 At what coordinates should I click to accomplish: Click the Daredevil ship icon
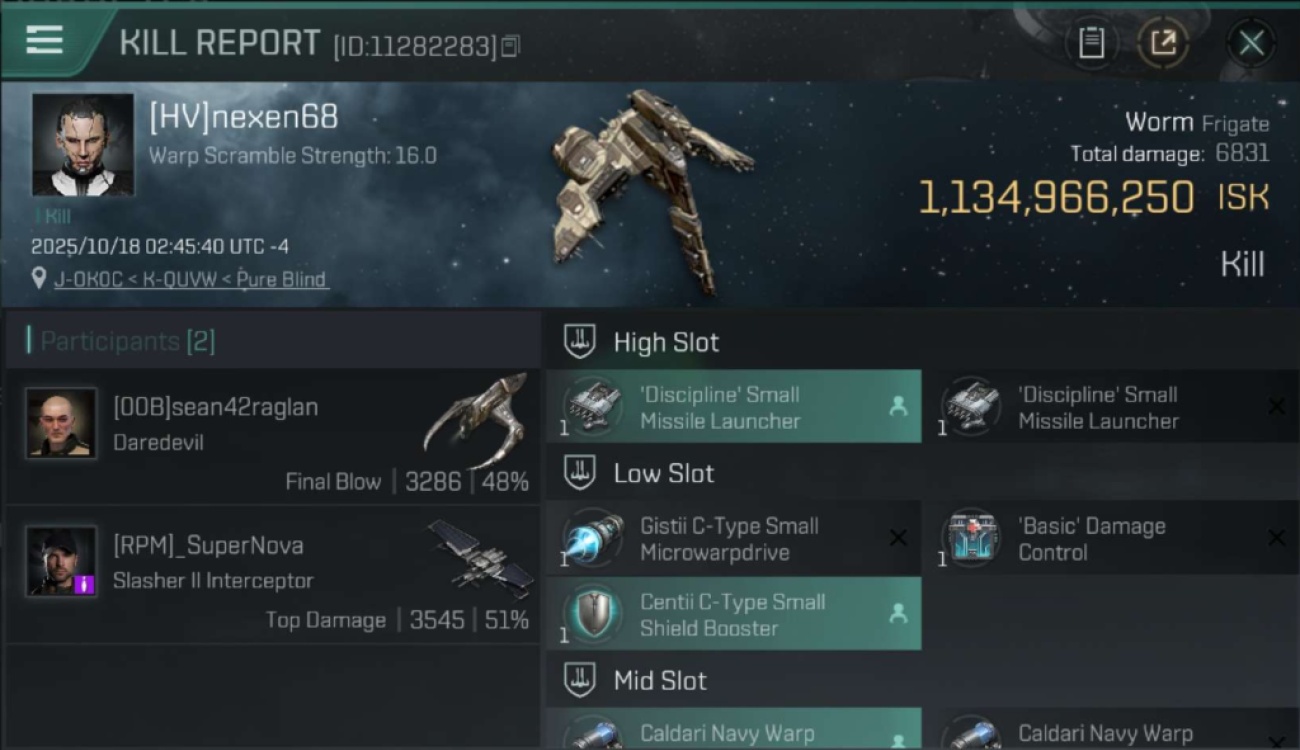pos(476,420)
